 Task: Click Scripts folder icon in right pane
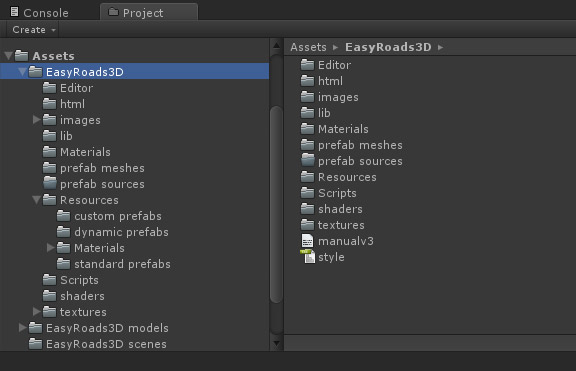(x=307, y=193)
